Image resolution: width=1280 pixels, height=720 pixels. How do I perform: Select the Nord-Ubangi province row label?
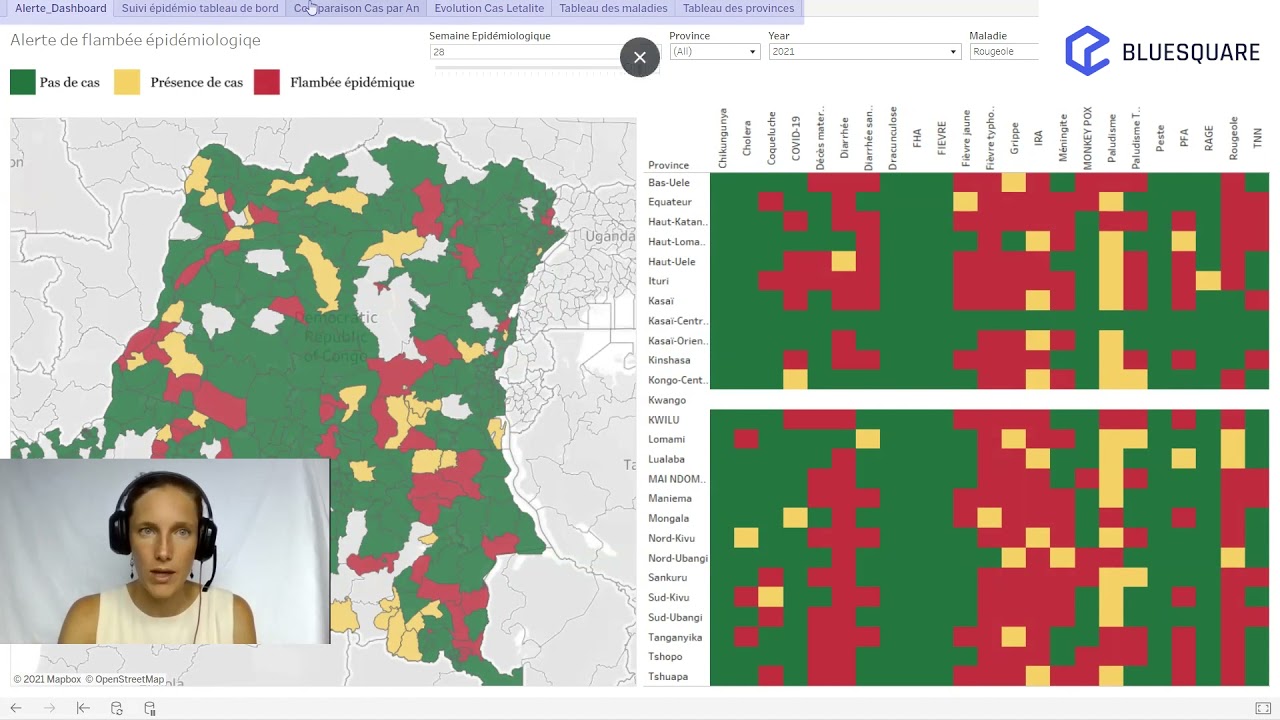click(x=678, y=558)
